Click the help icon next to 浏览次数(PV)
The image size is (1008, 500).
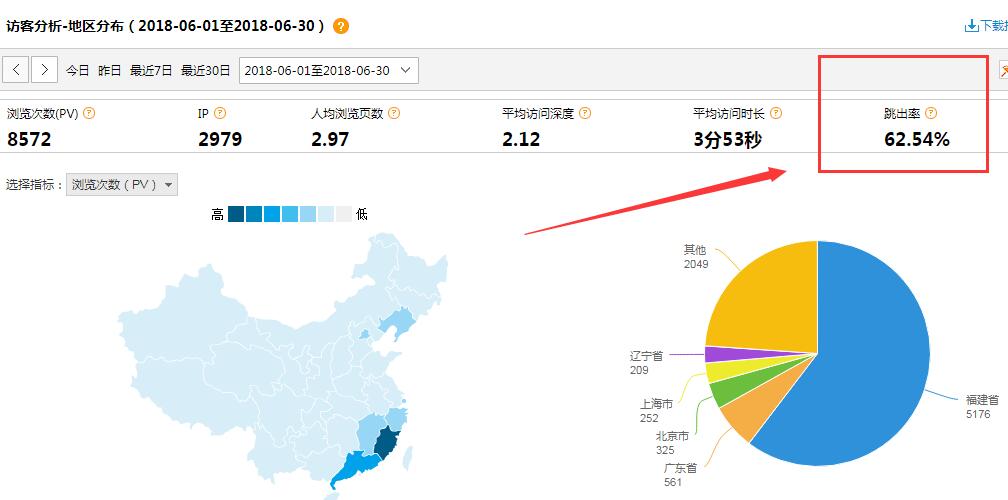coord(90,114)
